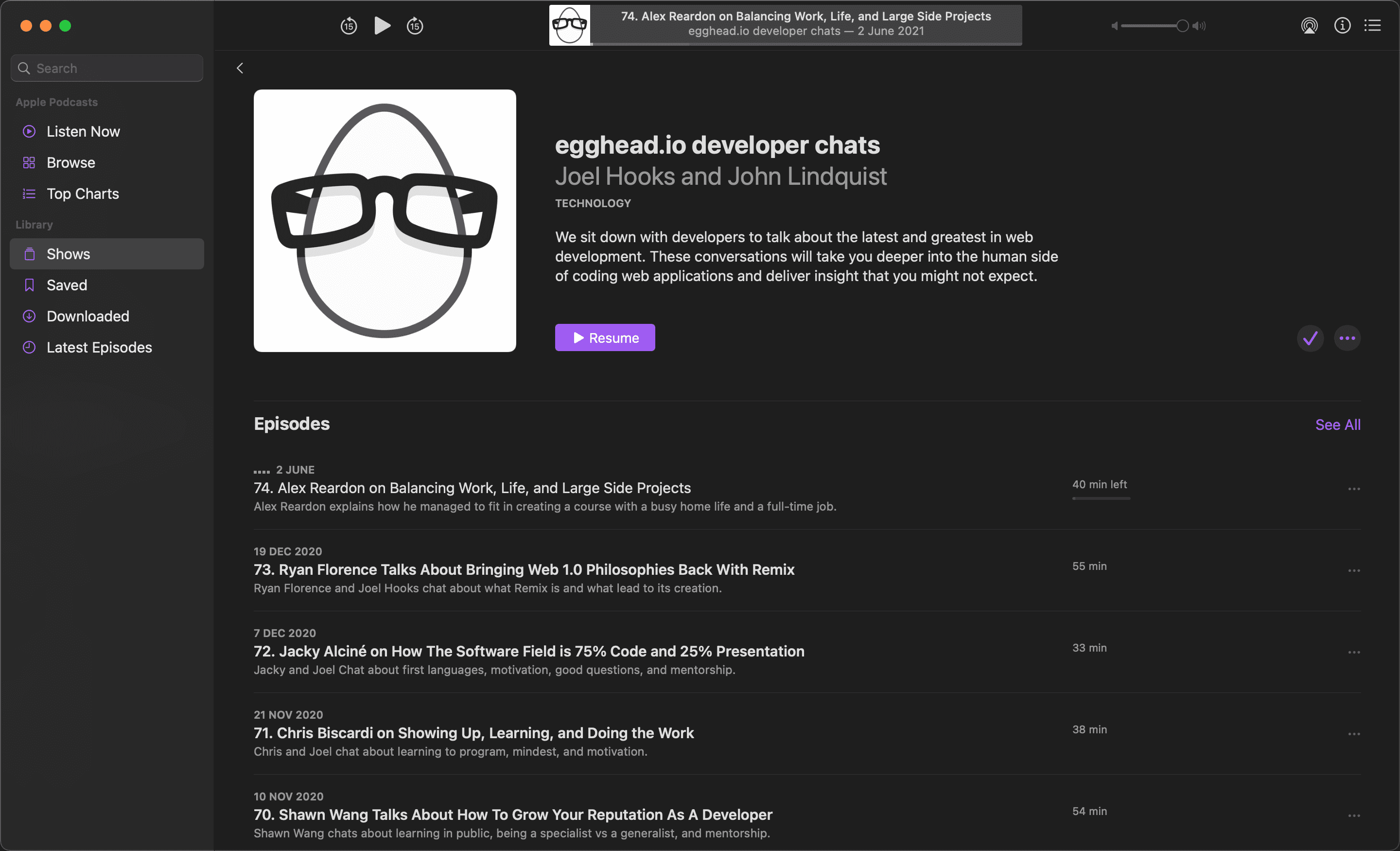The height and width of the screenshot is (851, 1400).
Task: Open more options for episode 73
Action: tap(1354, 570)
